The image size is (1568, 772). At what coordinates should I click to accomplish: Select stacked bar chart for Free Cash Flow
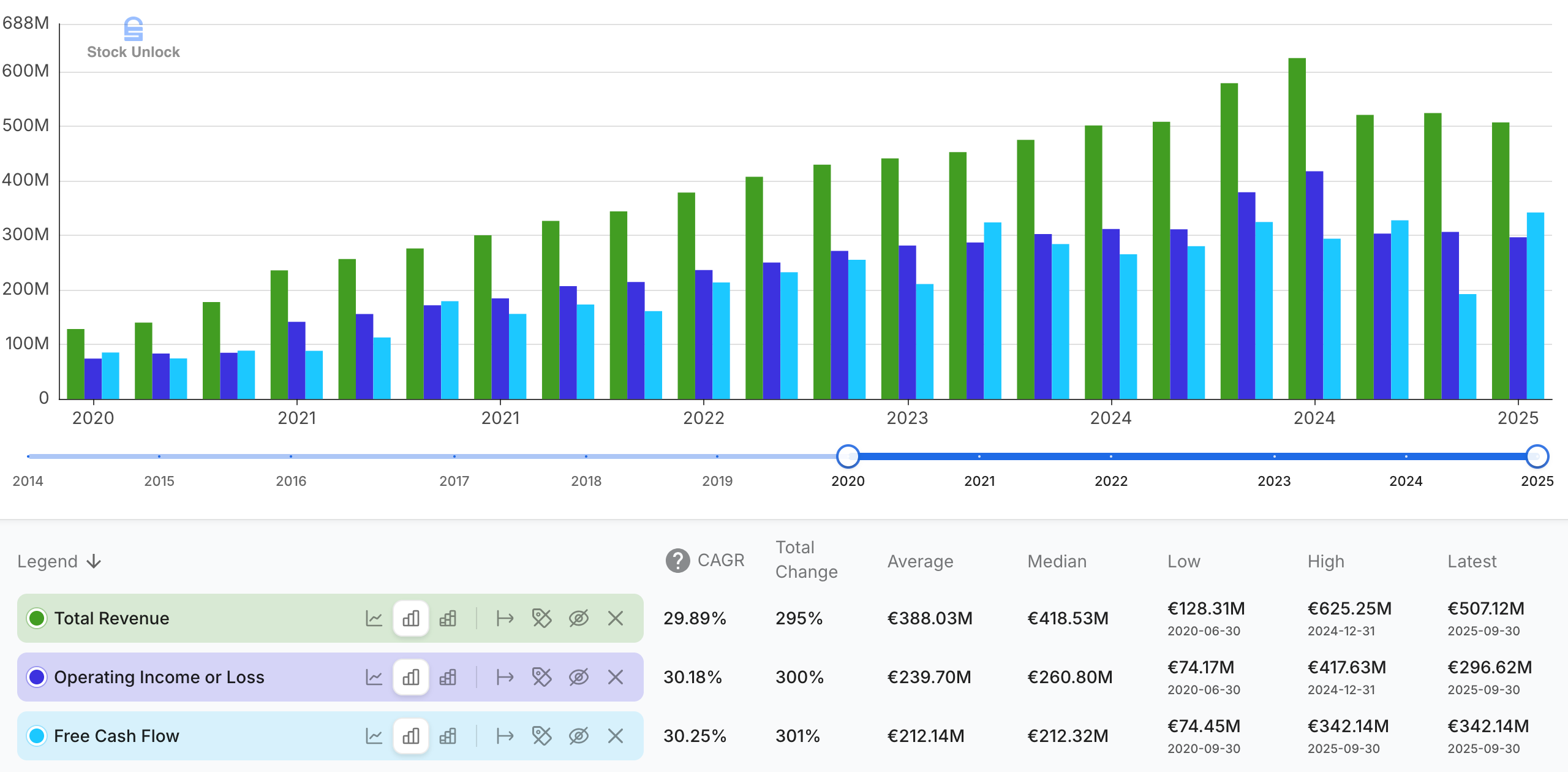(x=448, y=736)
